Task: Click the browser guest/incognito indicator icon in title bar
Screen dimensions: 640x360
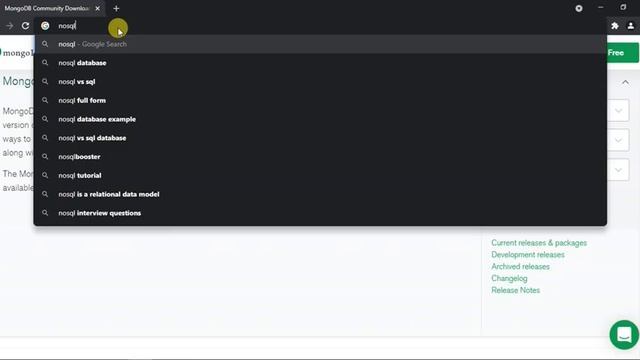Action: (579, 8)
